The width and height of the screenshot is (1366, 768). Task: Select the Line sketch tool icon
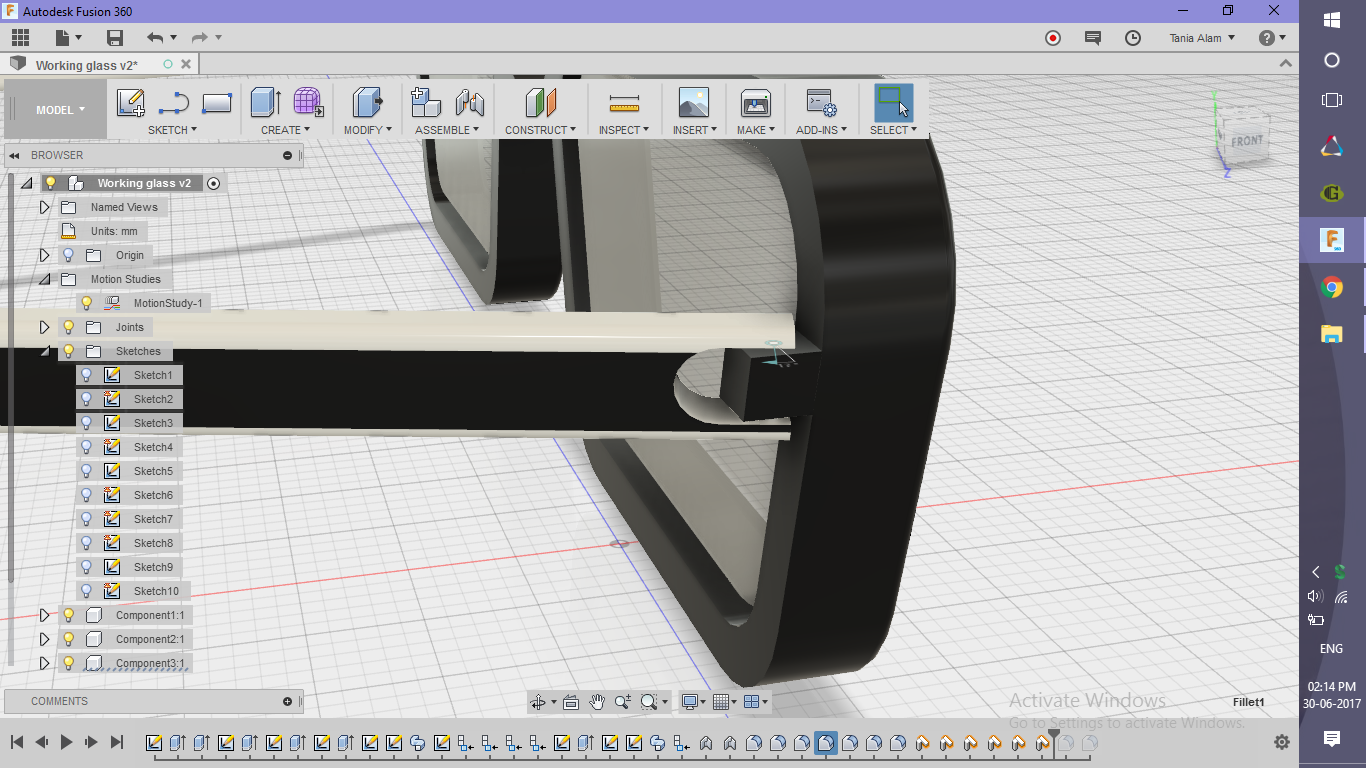pyautogui.click(x=174, y=102)
